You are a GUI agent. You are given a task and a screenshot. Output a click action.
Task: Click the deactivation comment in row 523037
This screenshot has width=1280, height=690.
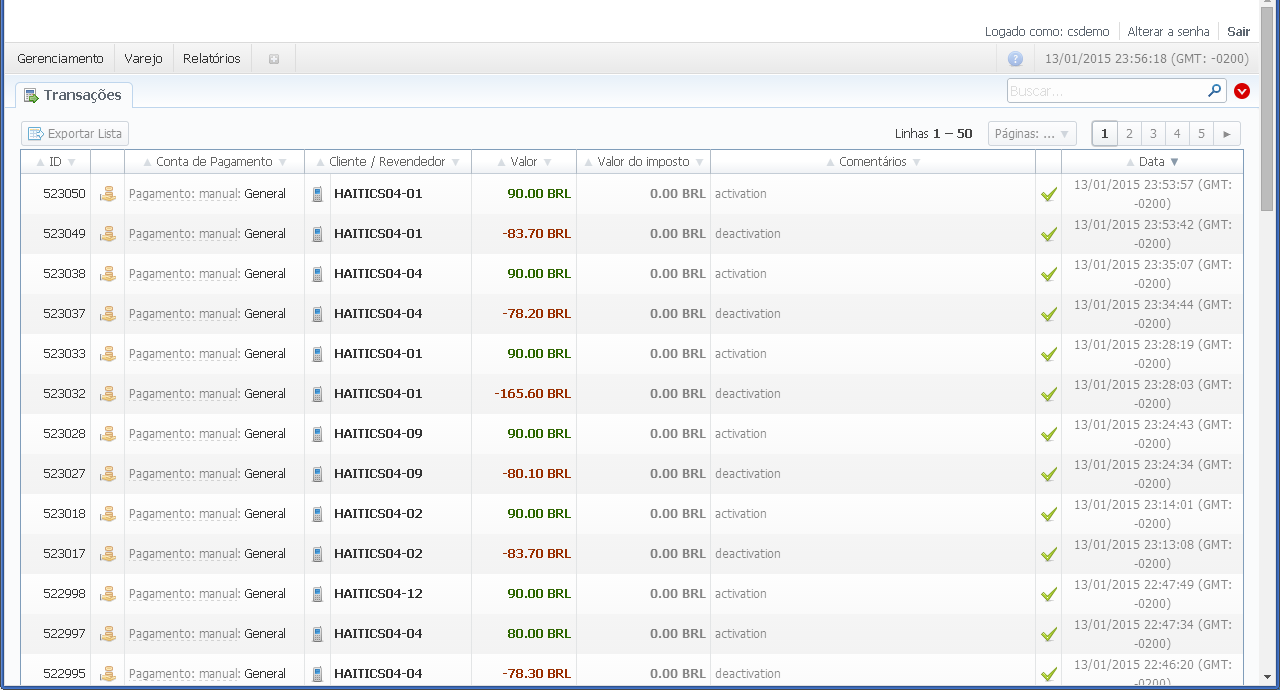pyautogui.click(x=748, y=314)
